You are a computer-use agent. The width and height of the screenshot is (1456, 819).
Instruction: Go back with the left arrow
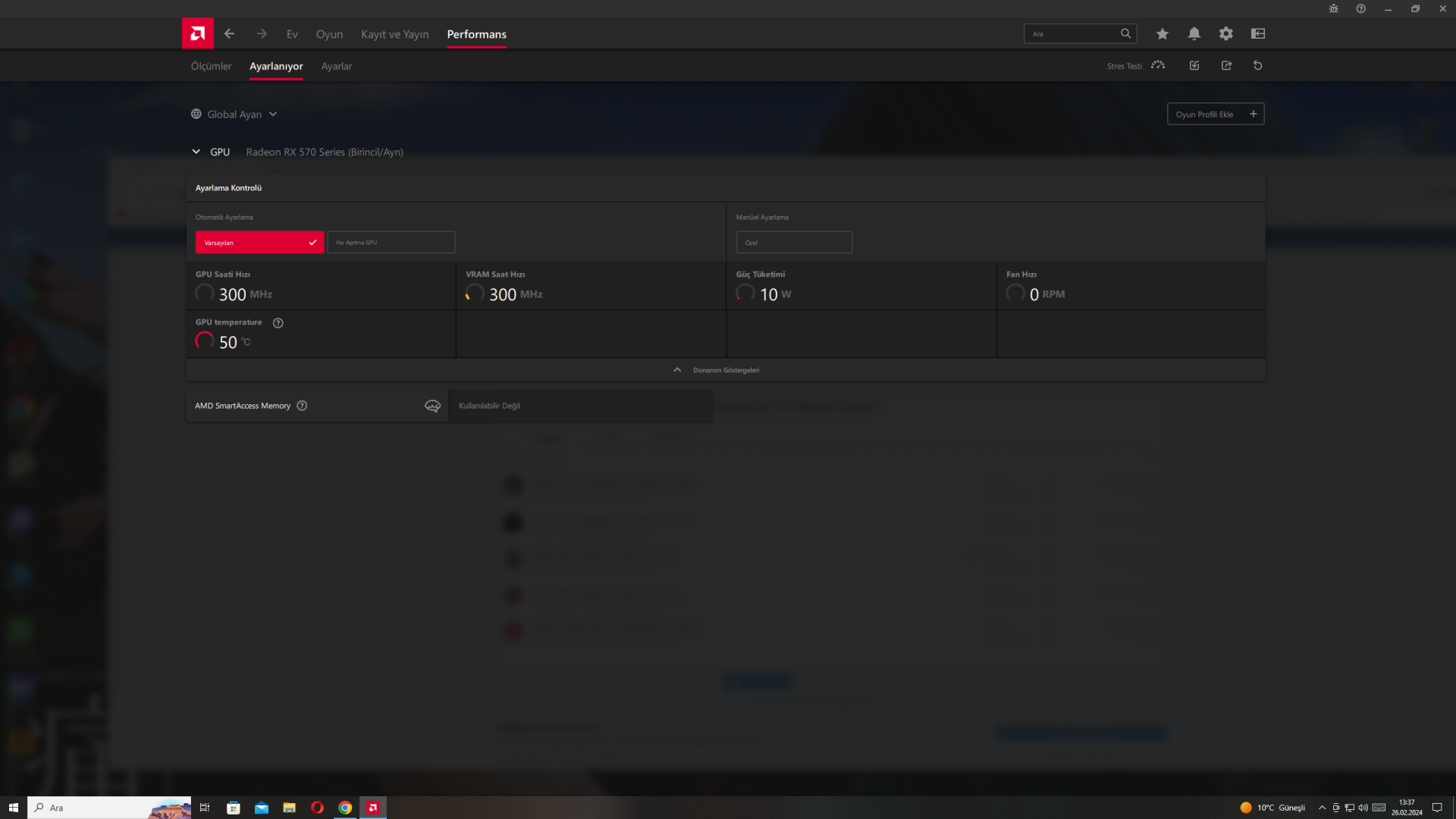point(229,33)
